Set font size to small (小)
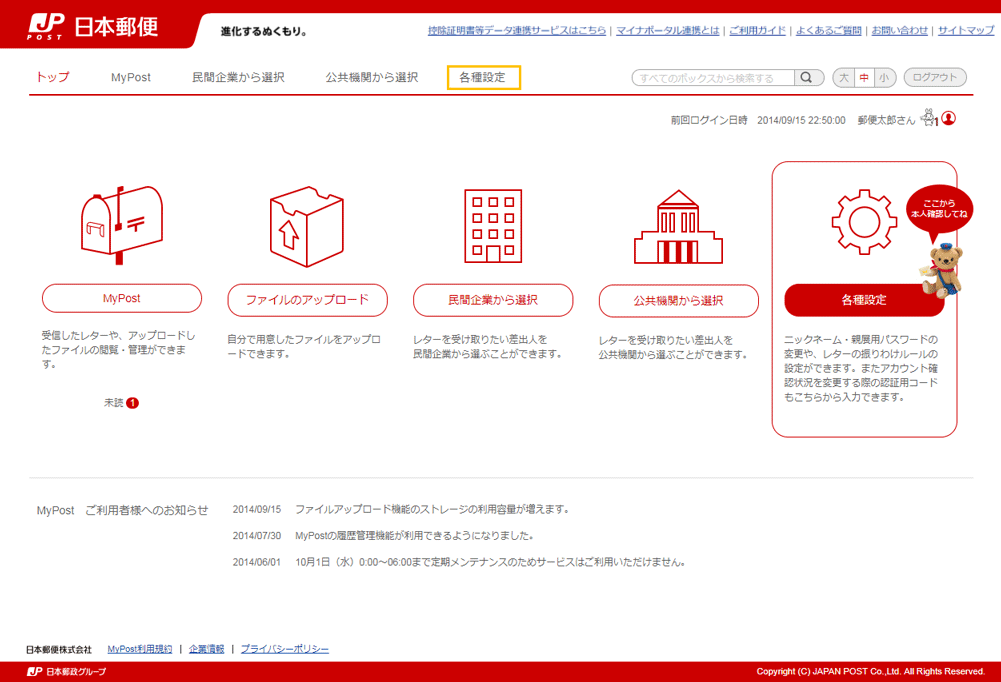The image size is (1001, 682). click(885, 77)
